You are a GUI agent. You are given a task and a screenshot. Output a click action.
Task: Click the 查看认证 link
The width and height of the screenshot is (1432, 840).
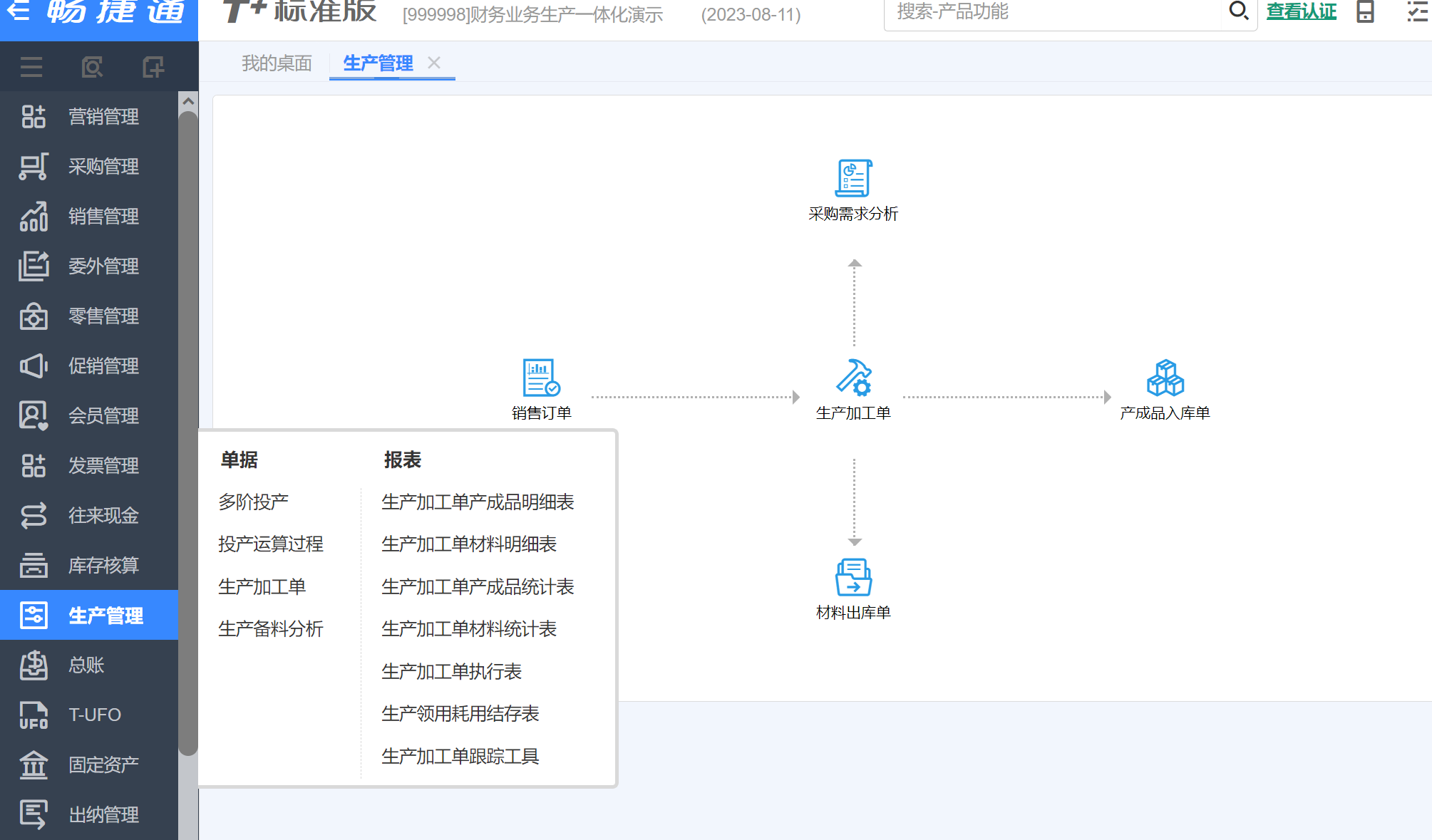click(1301, 12)
